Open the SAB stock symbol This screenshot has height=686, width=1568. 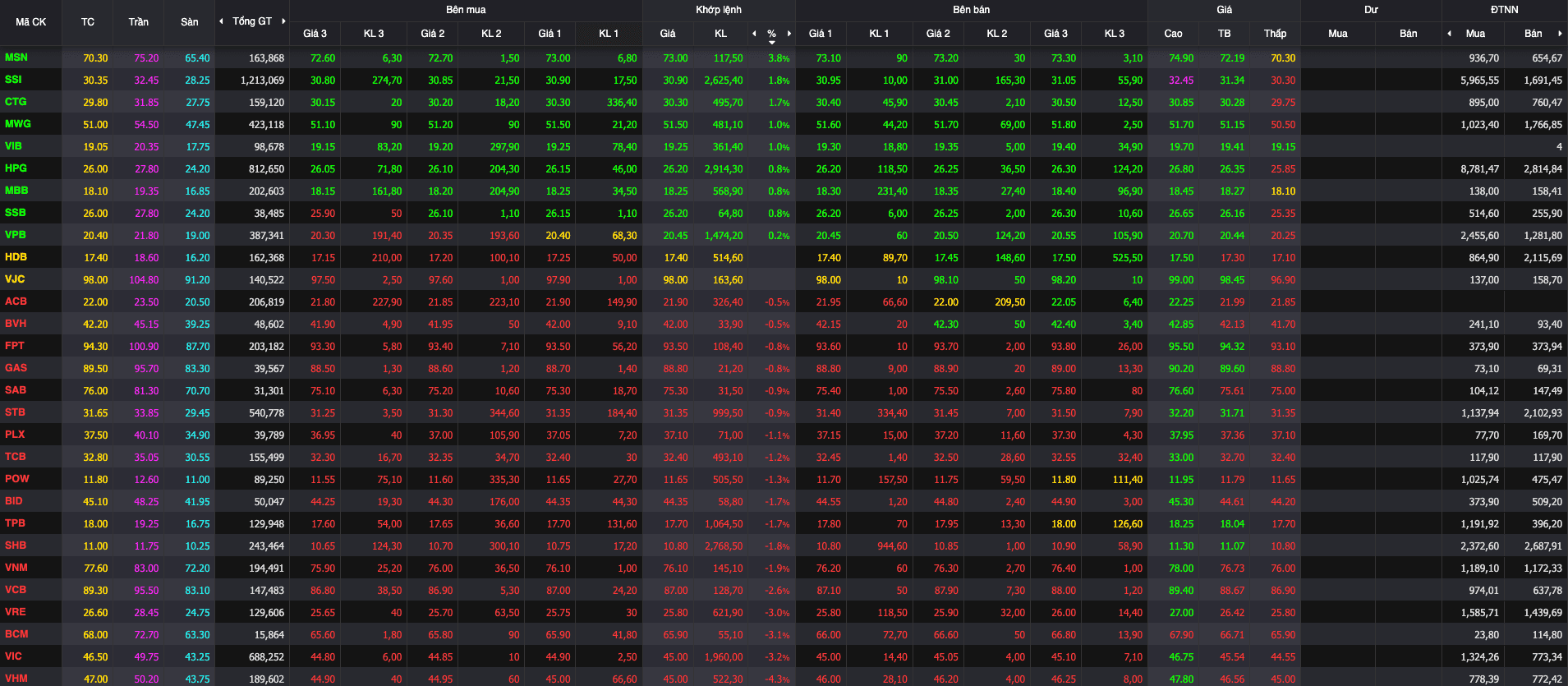pyautogui.click(x=16, y=390)
